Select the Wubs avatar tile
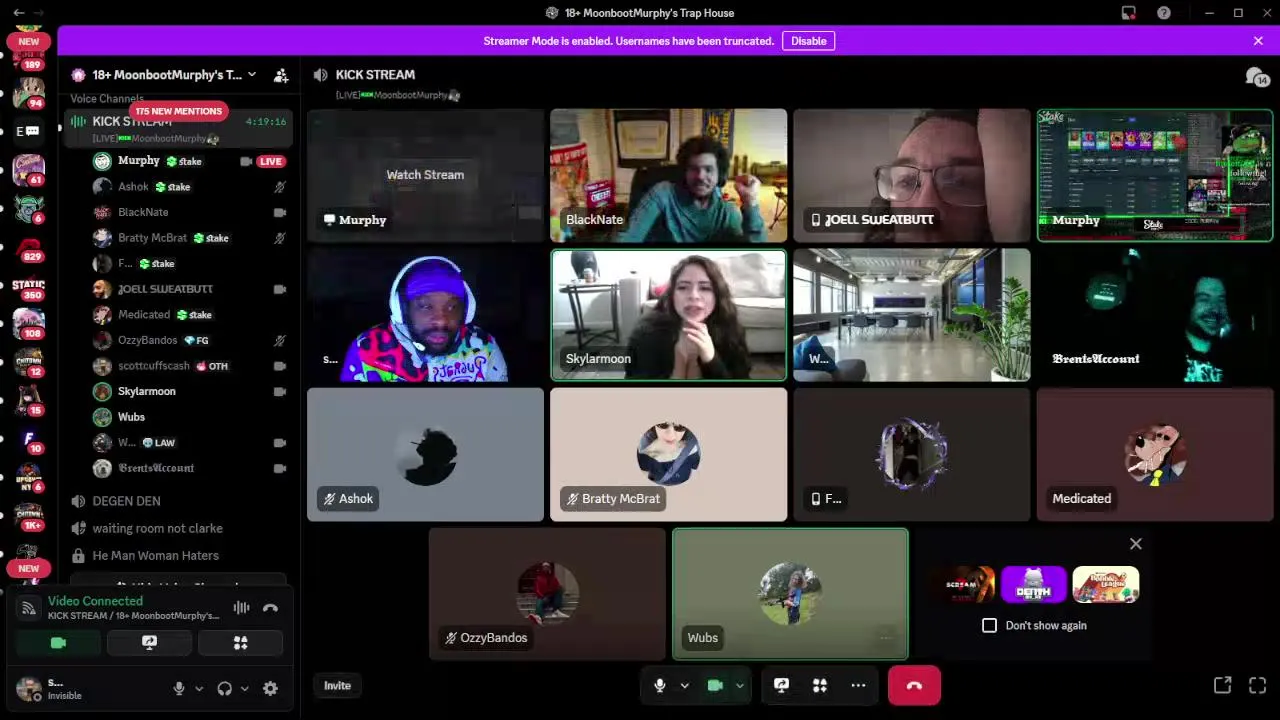Viewport: 1280px width, 720px height. tap(790, 594)
